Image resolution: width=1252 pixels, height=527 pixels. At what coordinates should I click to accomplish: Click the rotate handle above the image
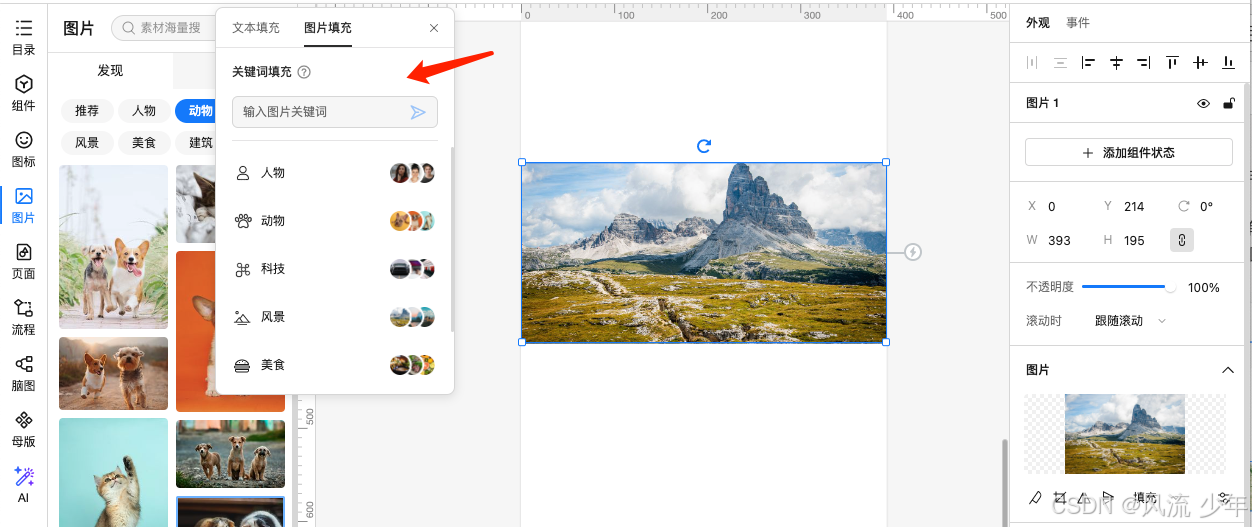(x=704, y=146)
